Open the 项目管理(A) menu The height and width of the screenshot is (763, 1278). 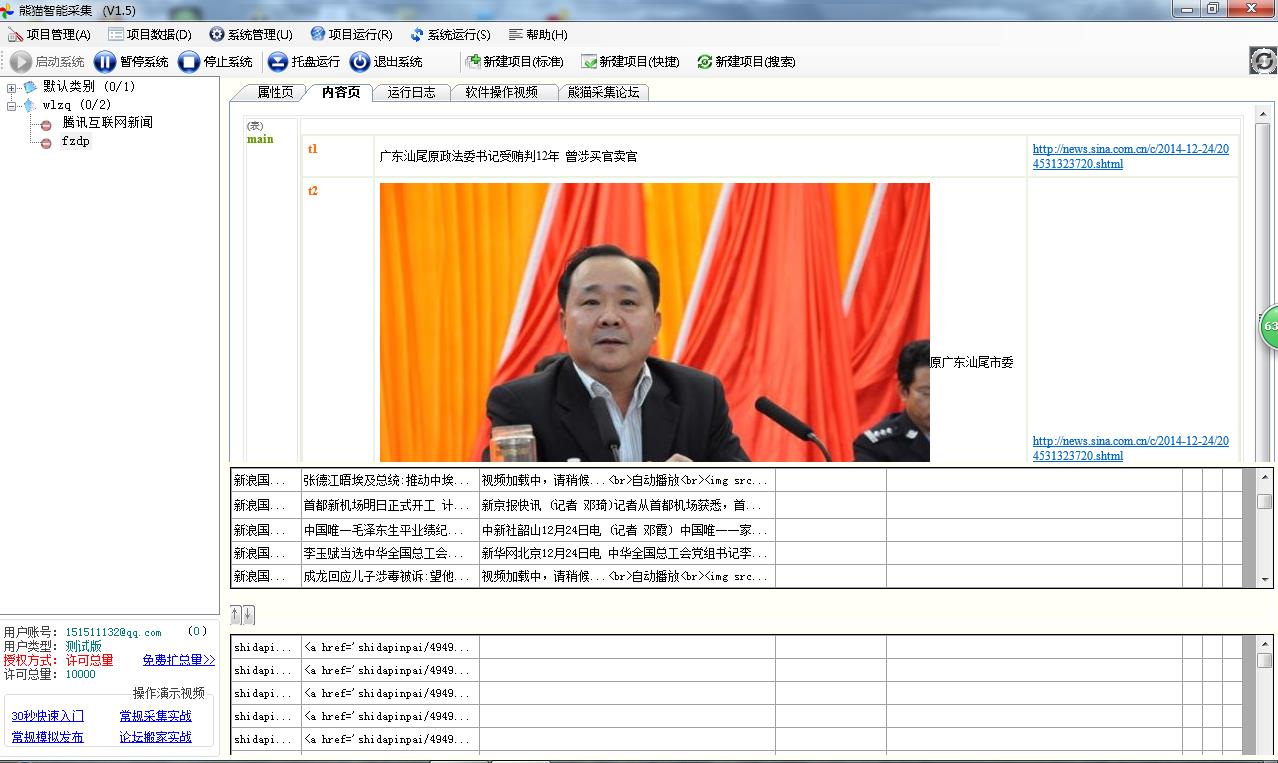[49, 35]
